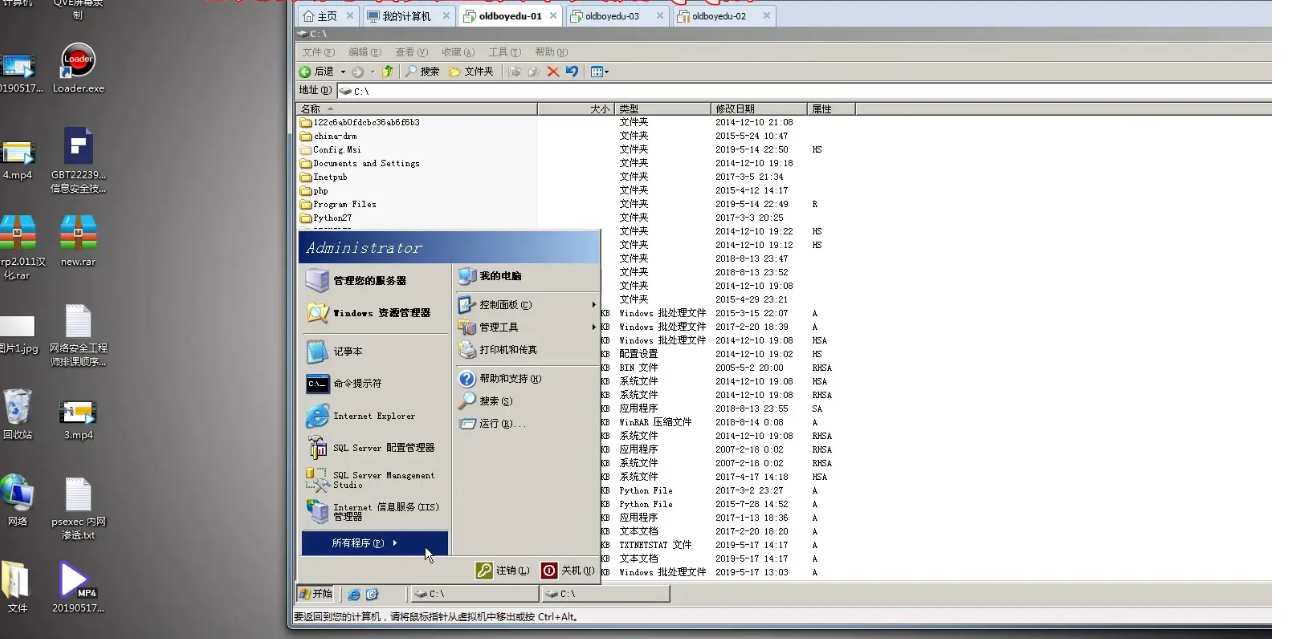Screen dimensions: 1298x639
Task: Open Internet 信息服务(IIS) 管理器
Action: [x=375, y=512]
